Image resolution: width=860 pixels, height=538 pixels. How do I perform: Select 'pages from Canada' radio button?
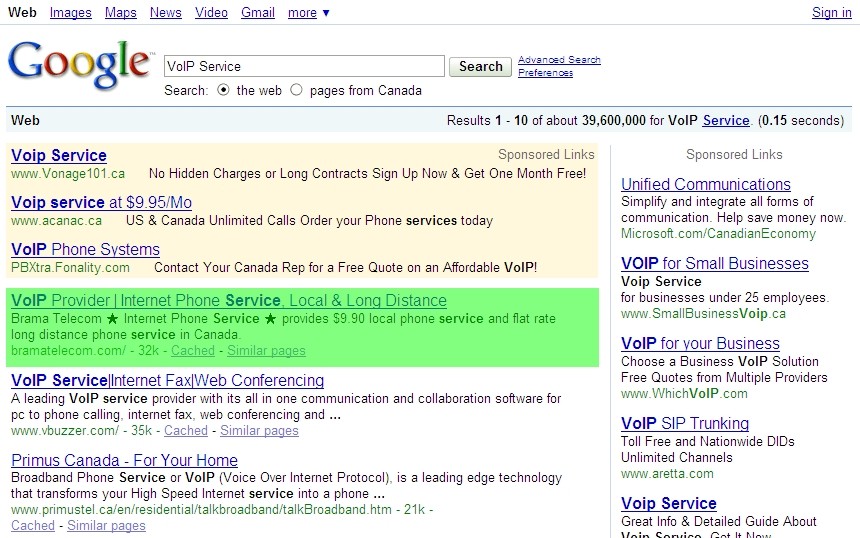pyautogui.click(x=296, y=90)
